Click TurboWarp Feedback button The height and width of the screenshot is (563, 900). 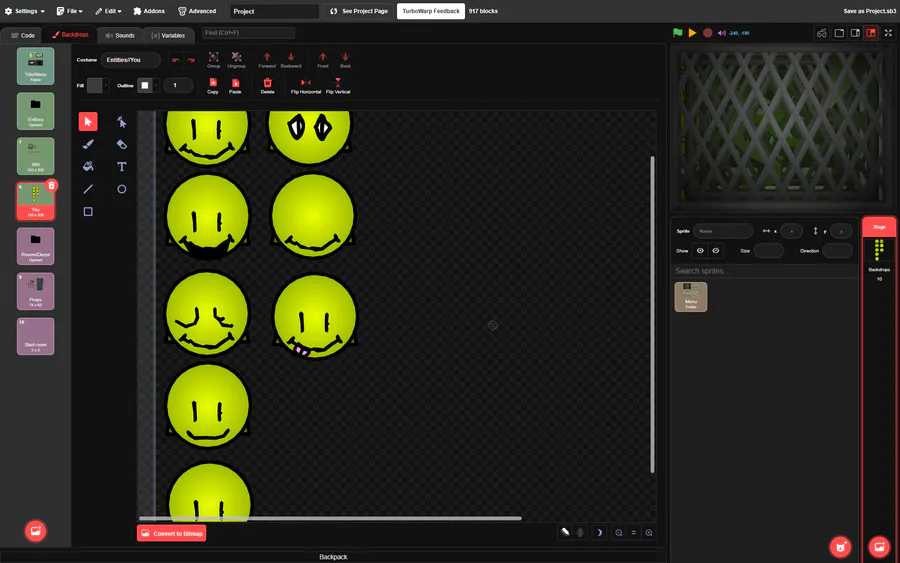pyautogui.click(x=430, y=11)
